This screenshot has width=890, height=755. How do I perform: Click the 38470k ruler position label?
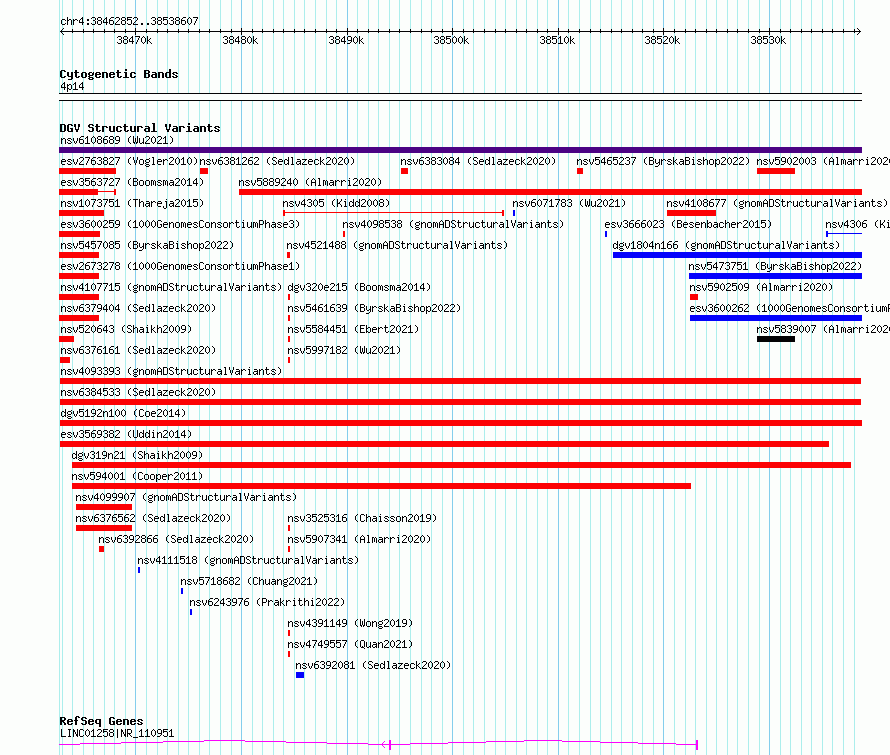[x=134, y=41]
